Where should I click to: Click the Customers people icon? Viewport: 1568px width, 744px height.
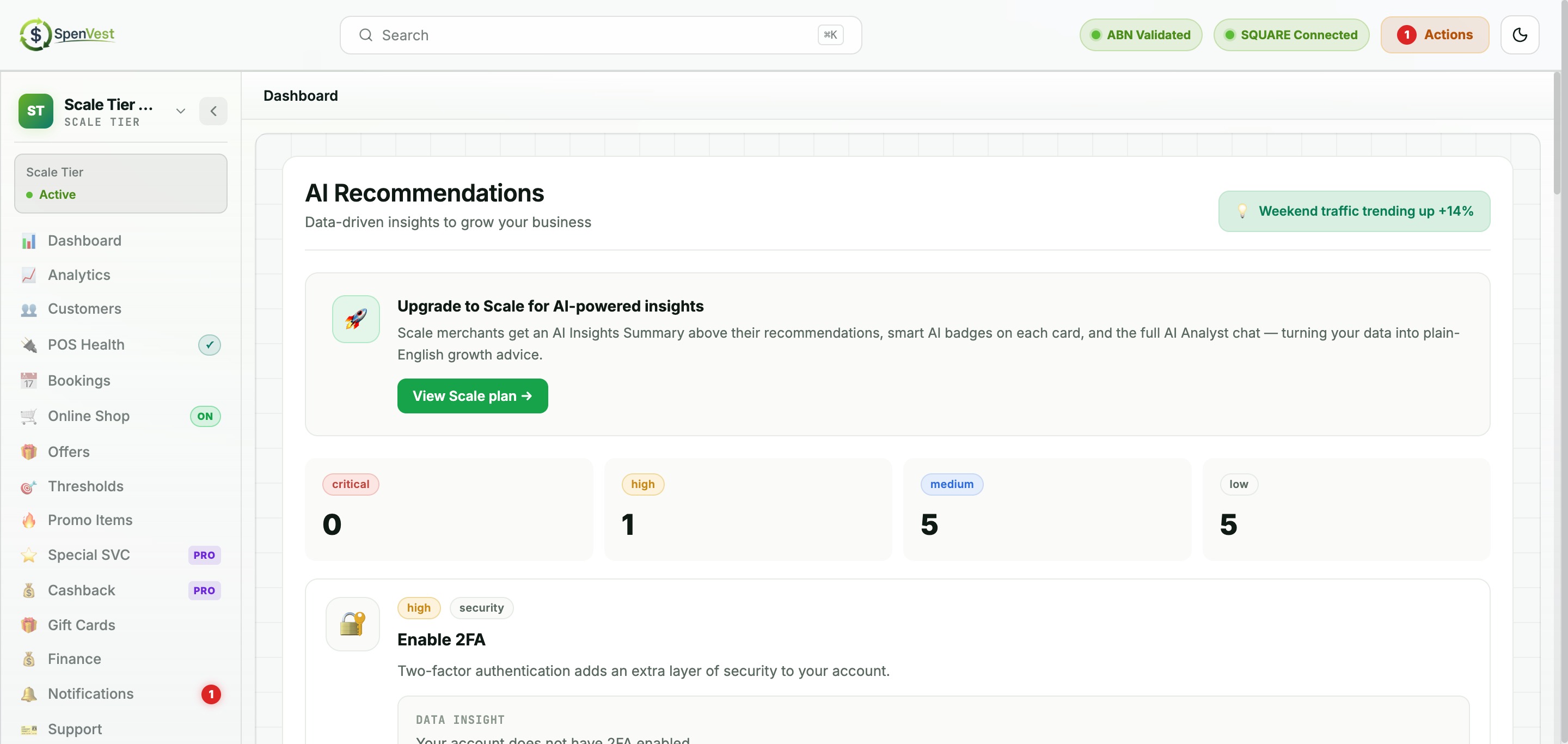tap(29, 309)
